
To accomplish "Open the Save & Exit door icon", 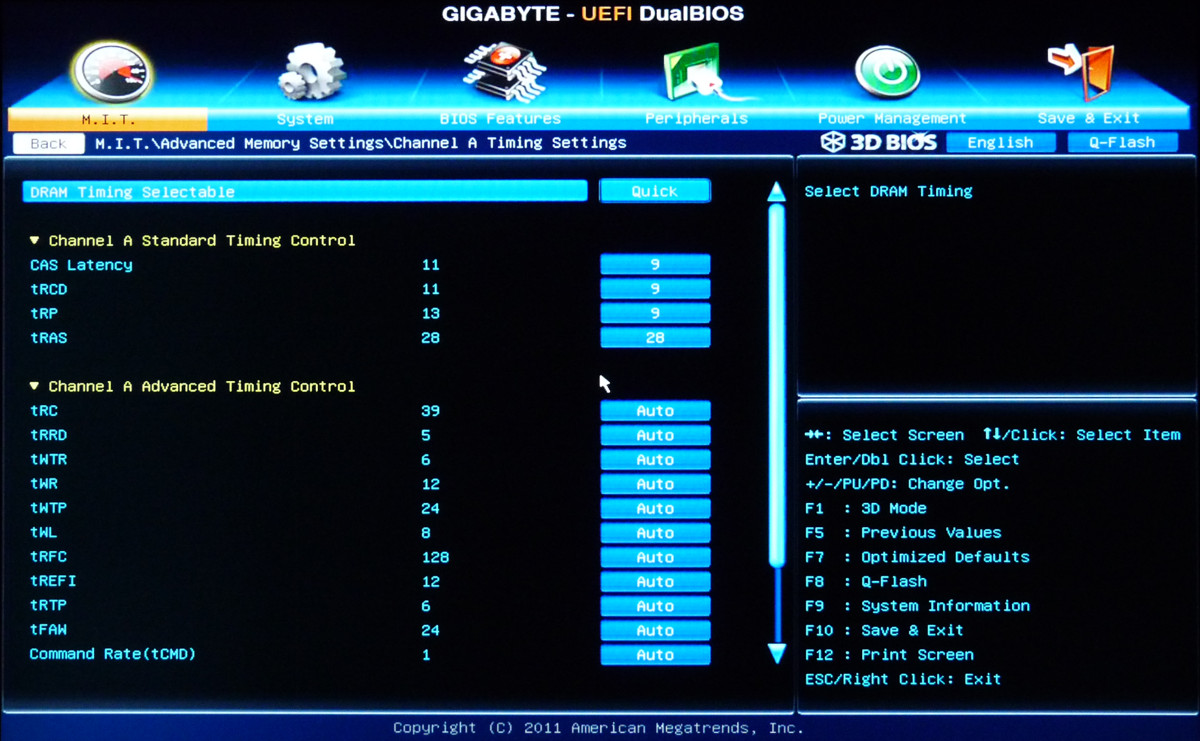I will click(1081, 71).
